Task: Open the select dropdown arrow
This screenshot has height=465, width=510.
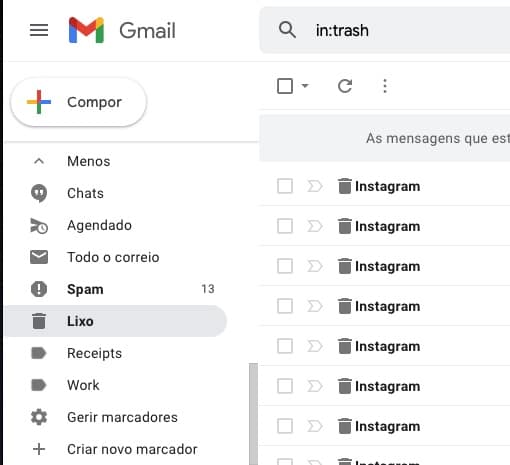Action: [305, 86]
